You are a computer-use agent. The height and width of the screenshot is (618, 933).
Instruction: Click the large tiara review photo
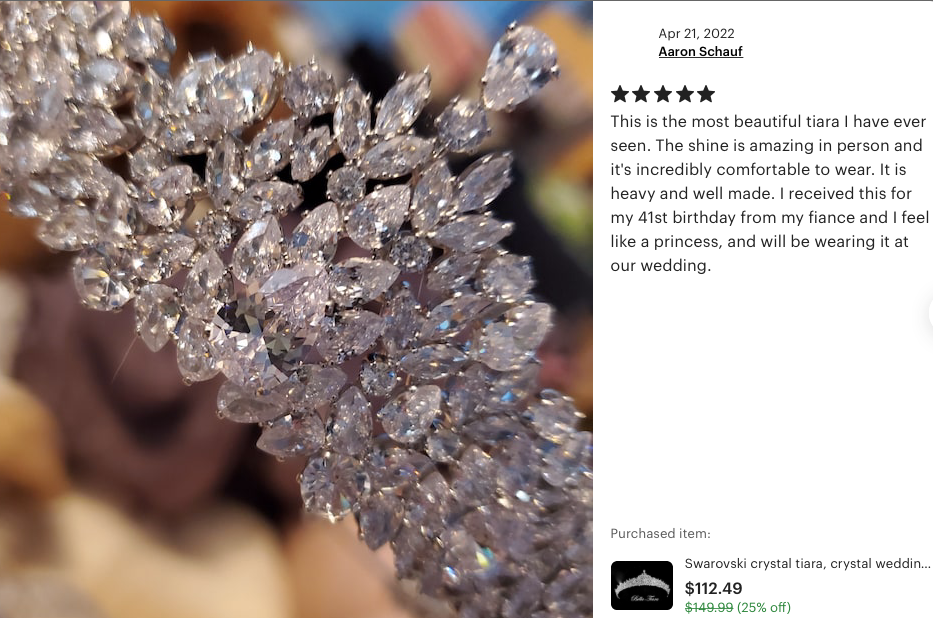296,309
